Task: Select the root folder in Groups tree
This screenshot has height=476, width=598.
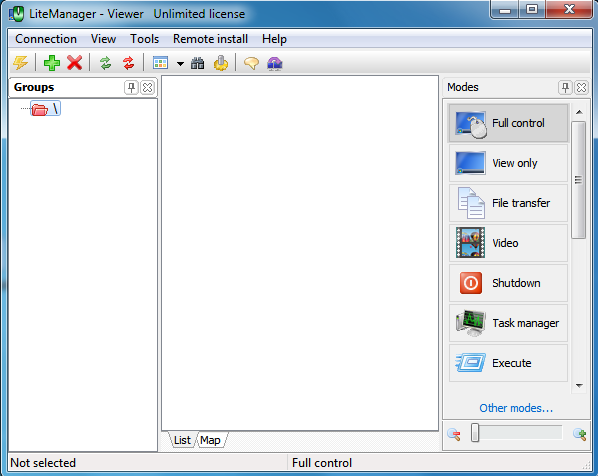Action: (45, 109)
